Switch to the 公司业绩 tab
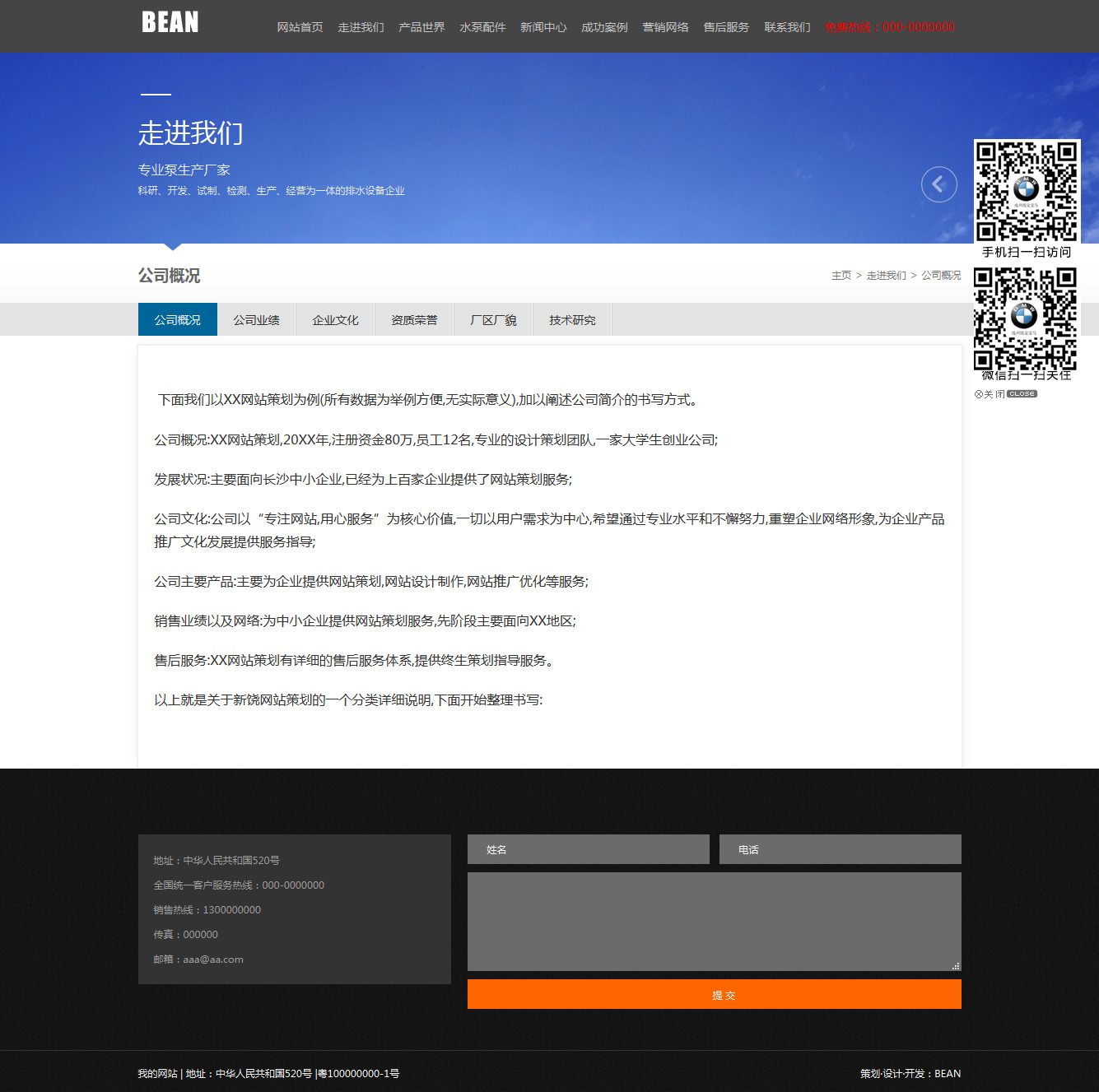This screenshot has height=1092, width=1099. [256, 320]
